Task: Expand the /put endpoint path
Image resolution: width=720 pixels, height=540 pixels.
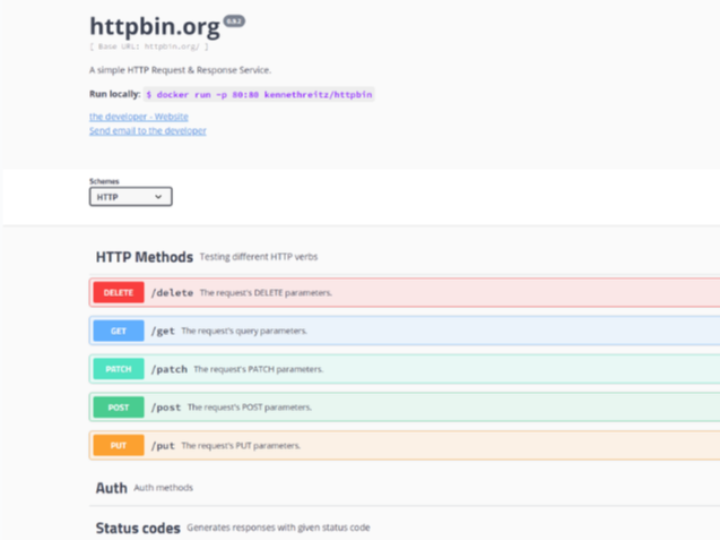Action: point(163,445)
